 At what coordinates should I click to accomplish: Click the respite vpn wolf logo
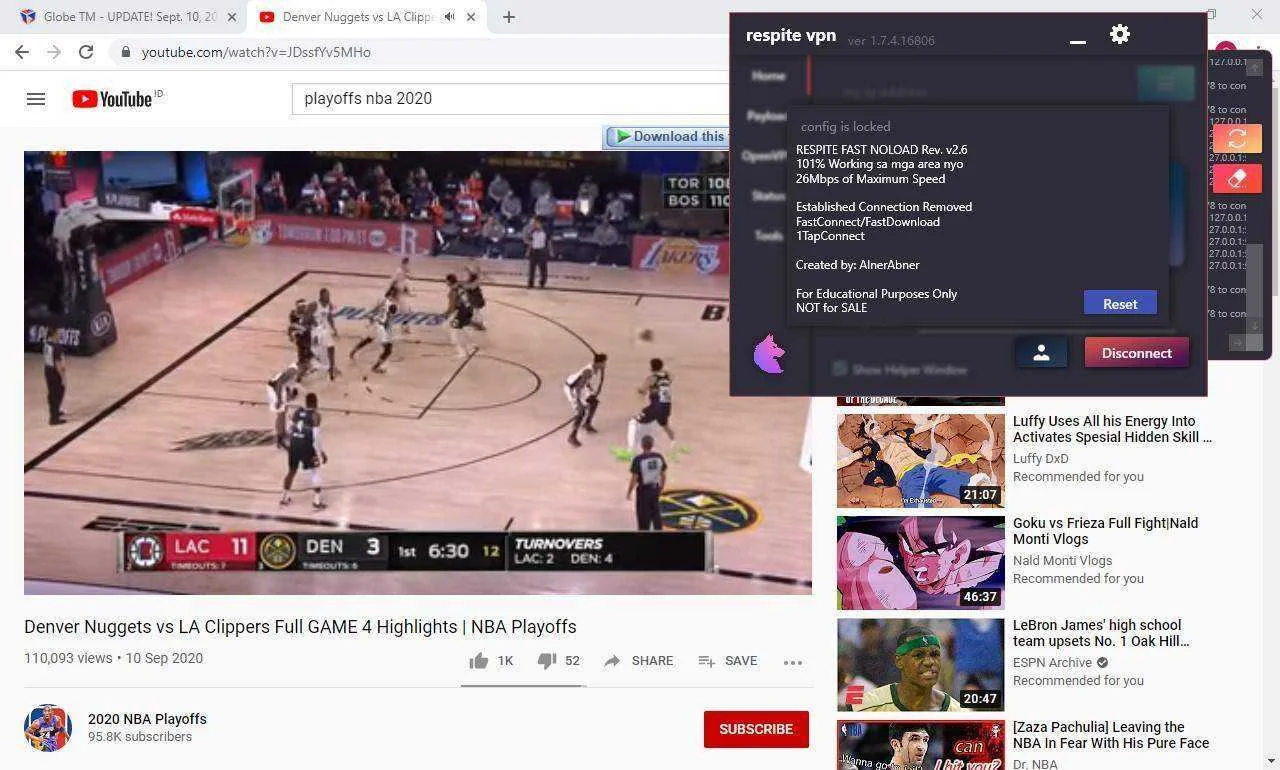[x=769, y=354]
